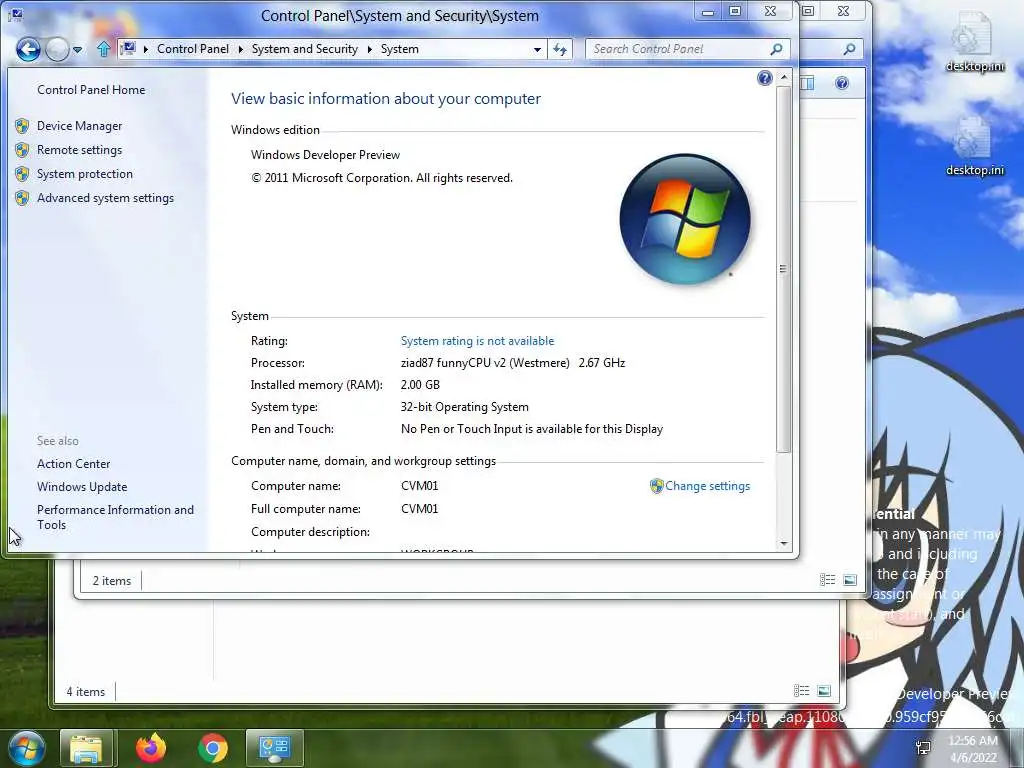Image resolution: width=1024 pixels, height=768 pixels.
Task: Open help with the blue question icon
Action: [765, 78]
